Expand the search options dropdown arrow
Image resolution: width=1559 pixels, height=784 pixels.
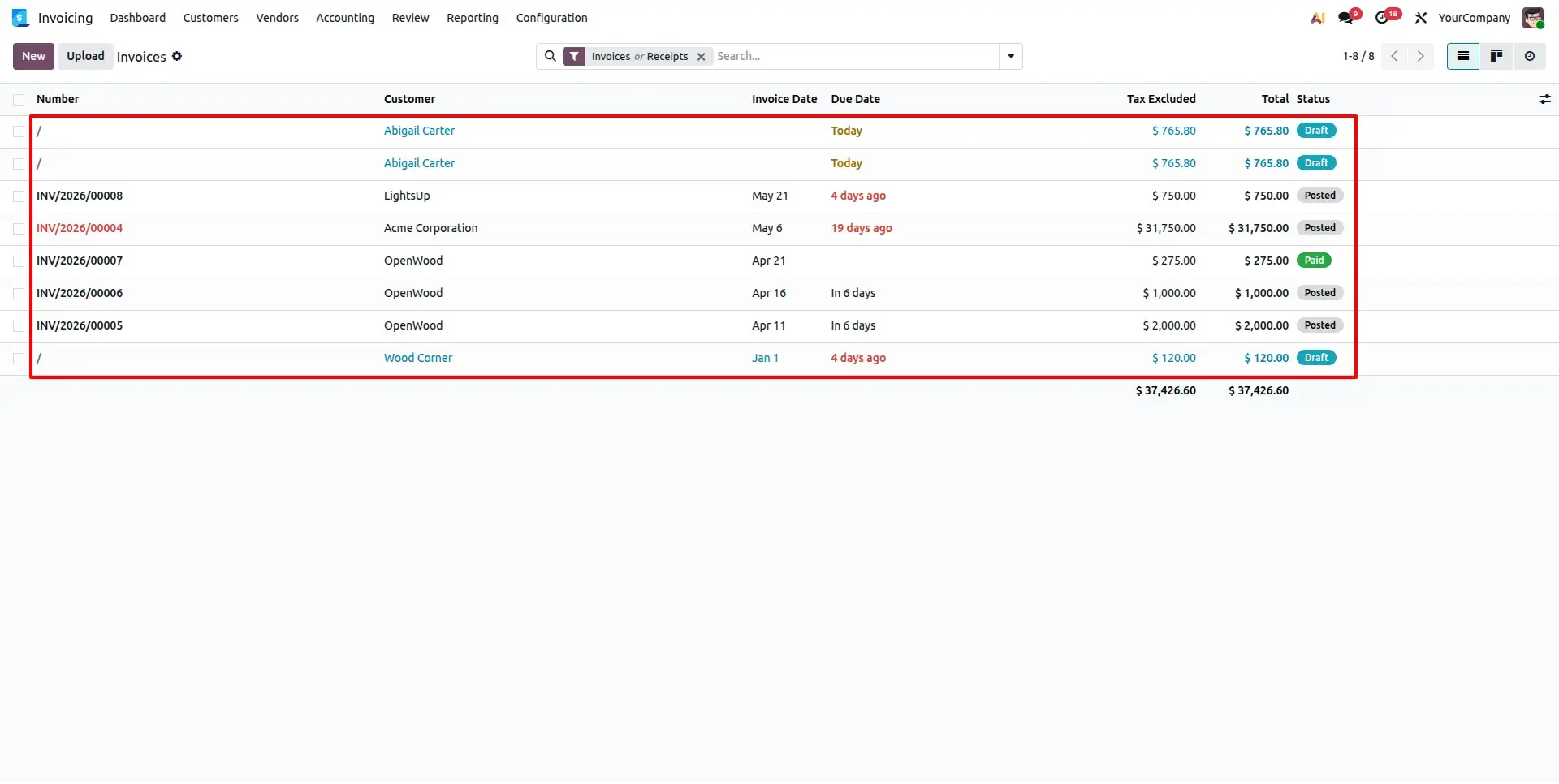pyautogui.click(x=1011, y=56)
